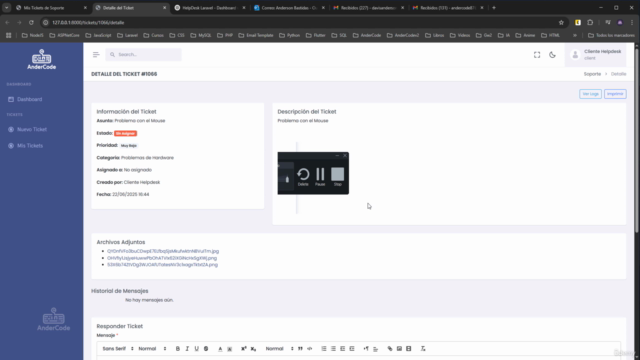640x360 pixels.
Task: Open the browser extensions puzzle icon
Action: pyautogui.click(x=590, y=23)
